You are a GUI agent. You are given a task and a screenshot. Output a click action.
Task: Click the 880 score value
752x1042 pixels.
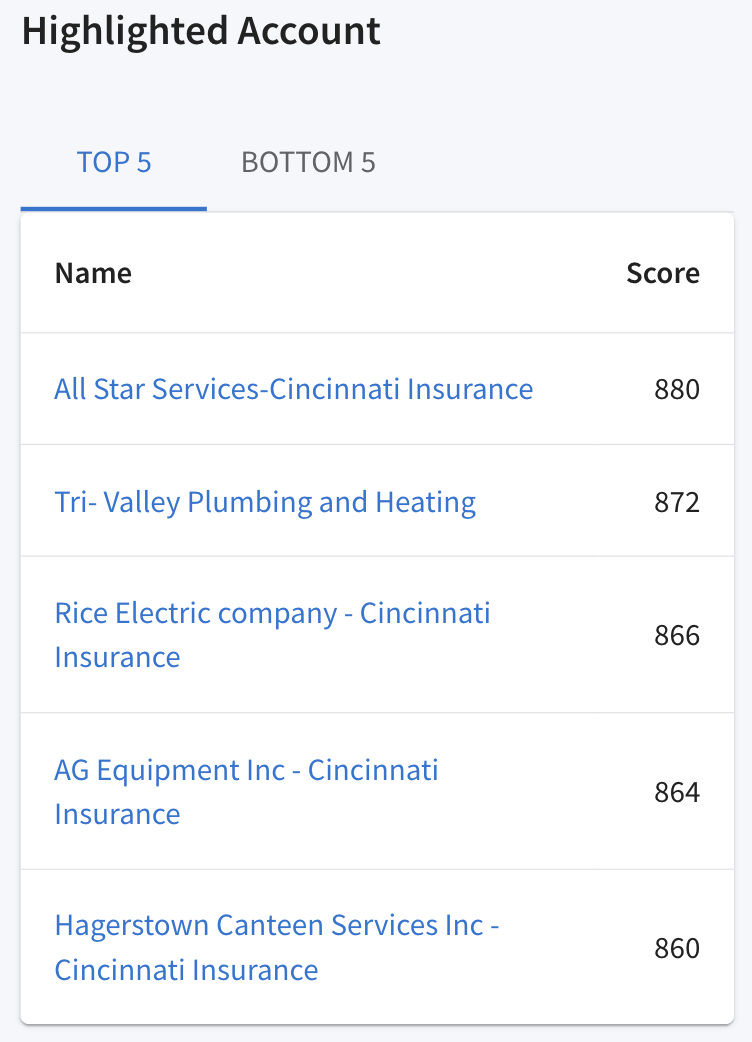point(677,389)
